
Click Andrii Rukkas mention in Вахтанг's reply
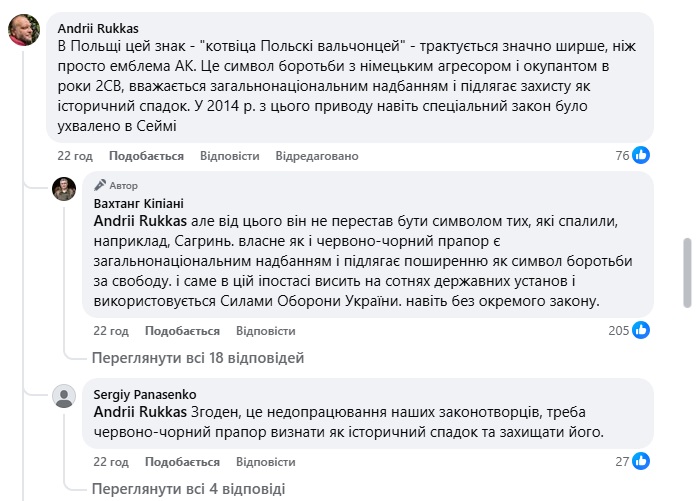point(139,220)
